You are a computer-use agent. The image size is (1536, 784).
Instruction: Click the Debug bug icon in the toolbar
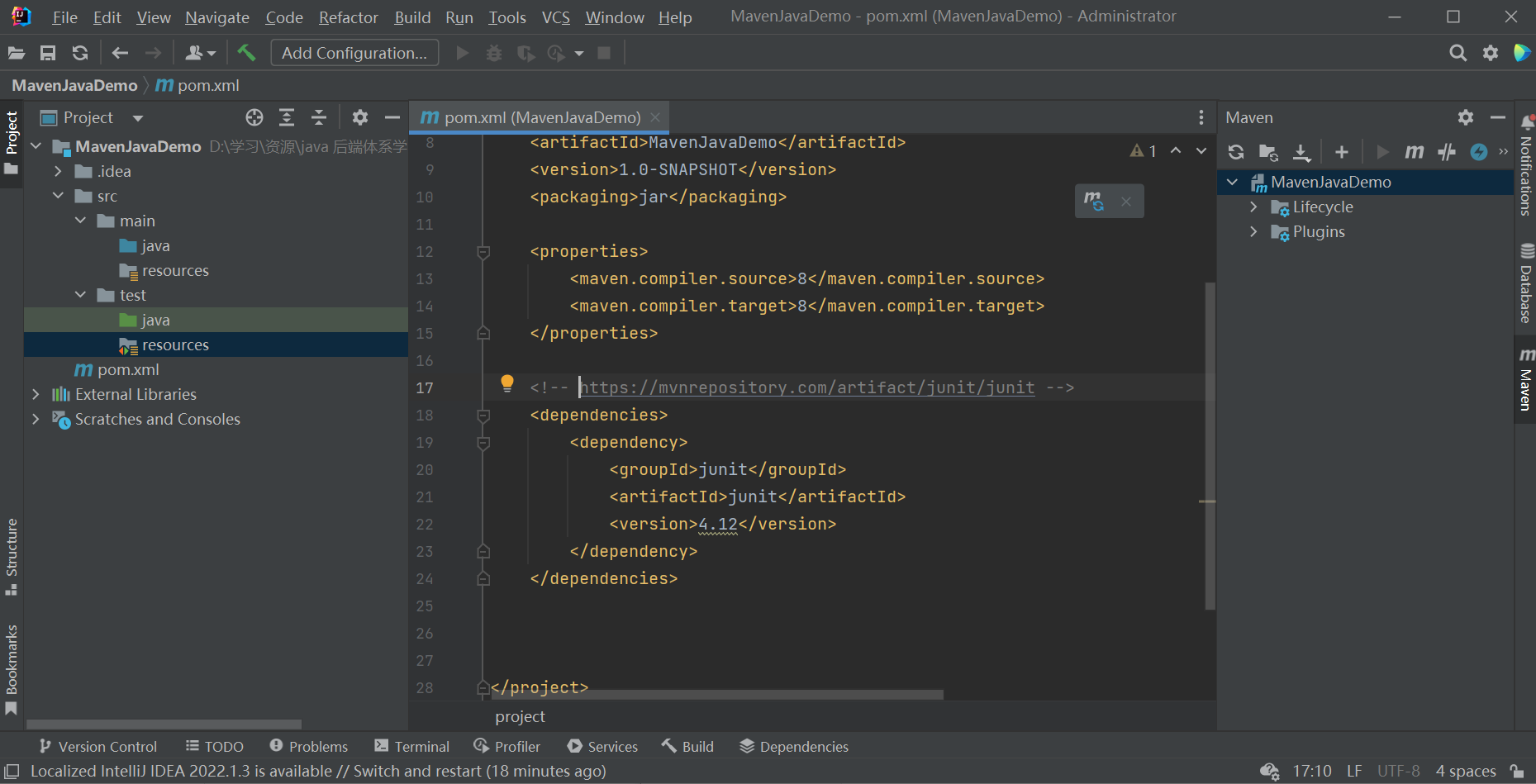coord(494,53)
